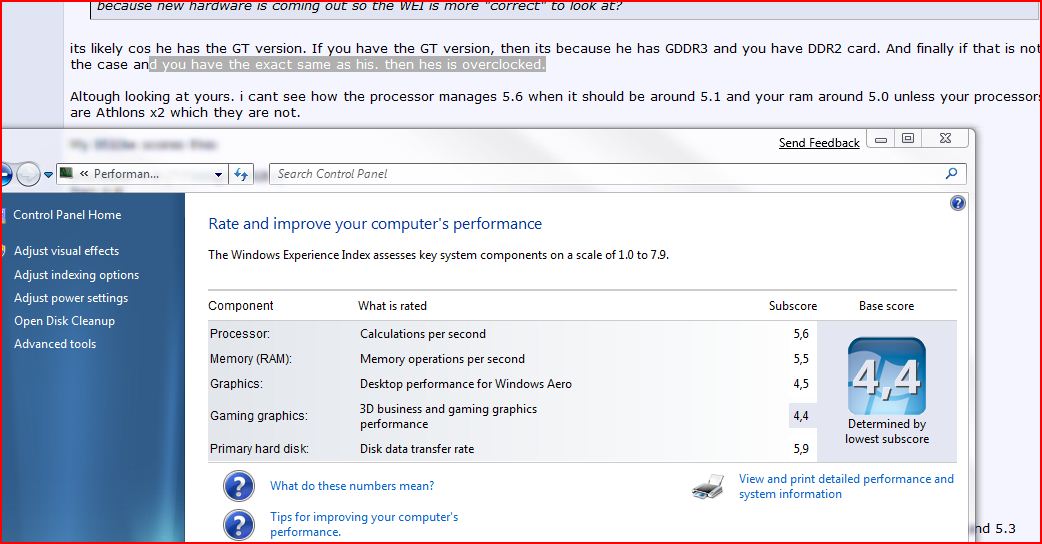Open the Send Feedback link
This screenshot has height=544, width=1042.
pyautogui.click(x=819, y=143)
